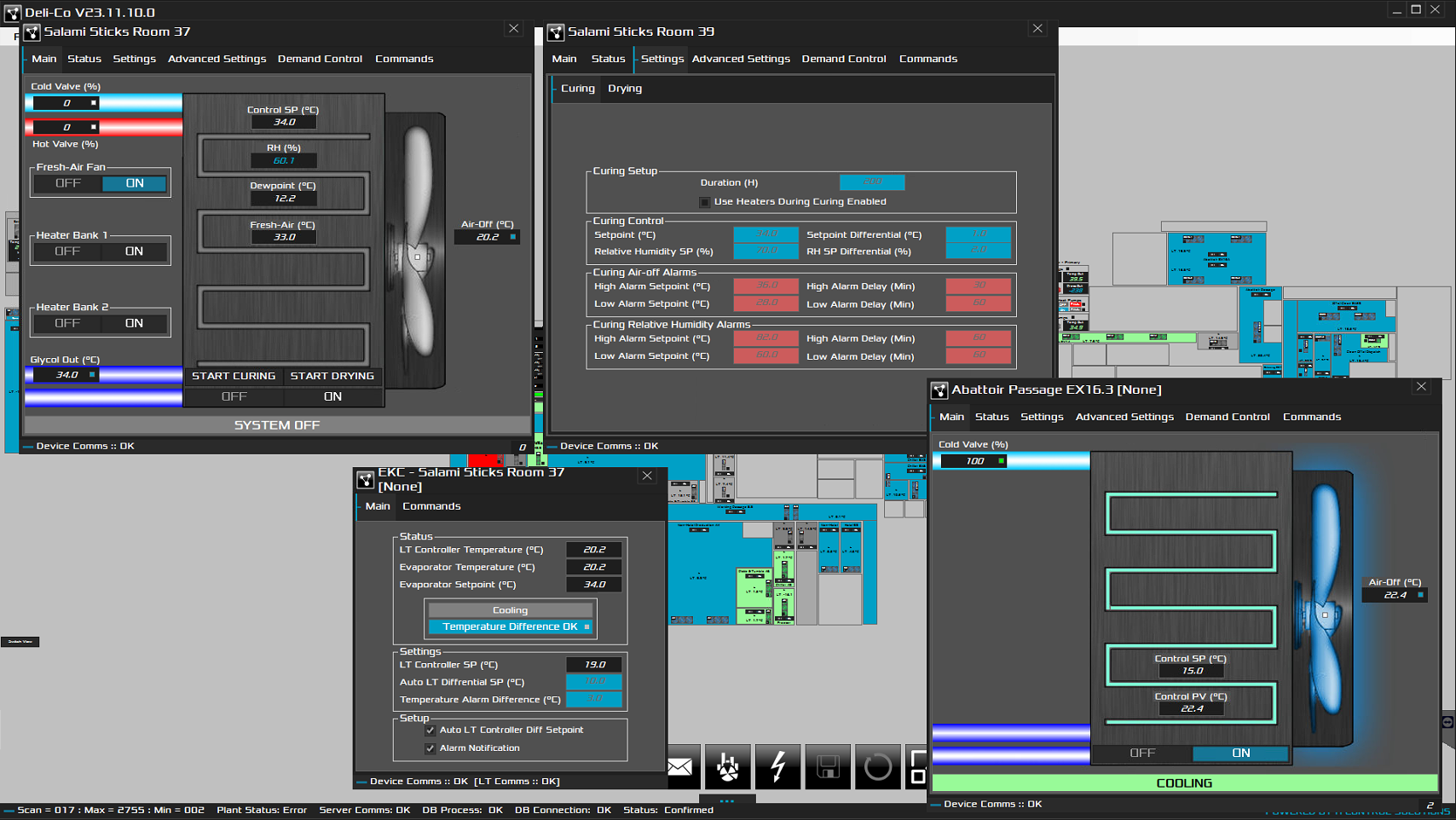Click Dewpoint value 12.2 in Room 37
1456x820 pixels.
tap(284, 199)
